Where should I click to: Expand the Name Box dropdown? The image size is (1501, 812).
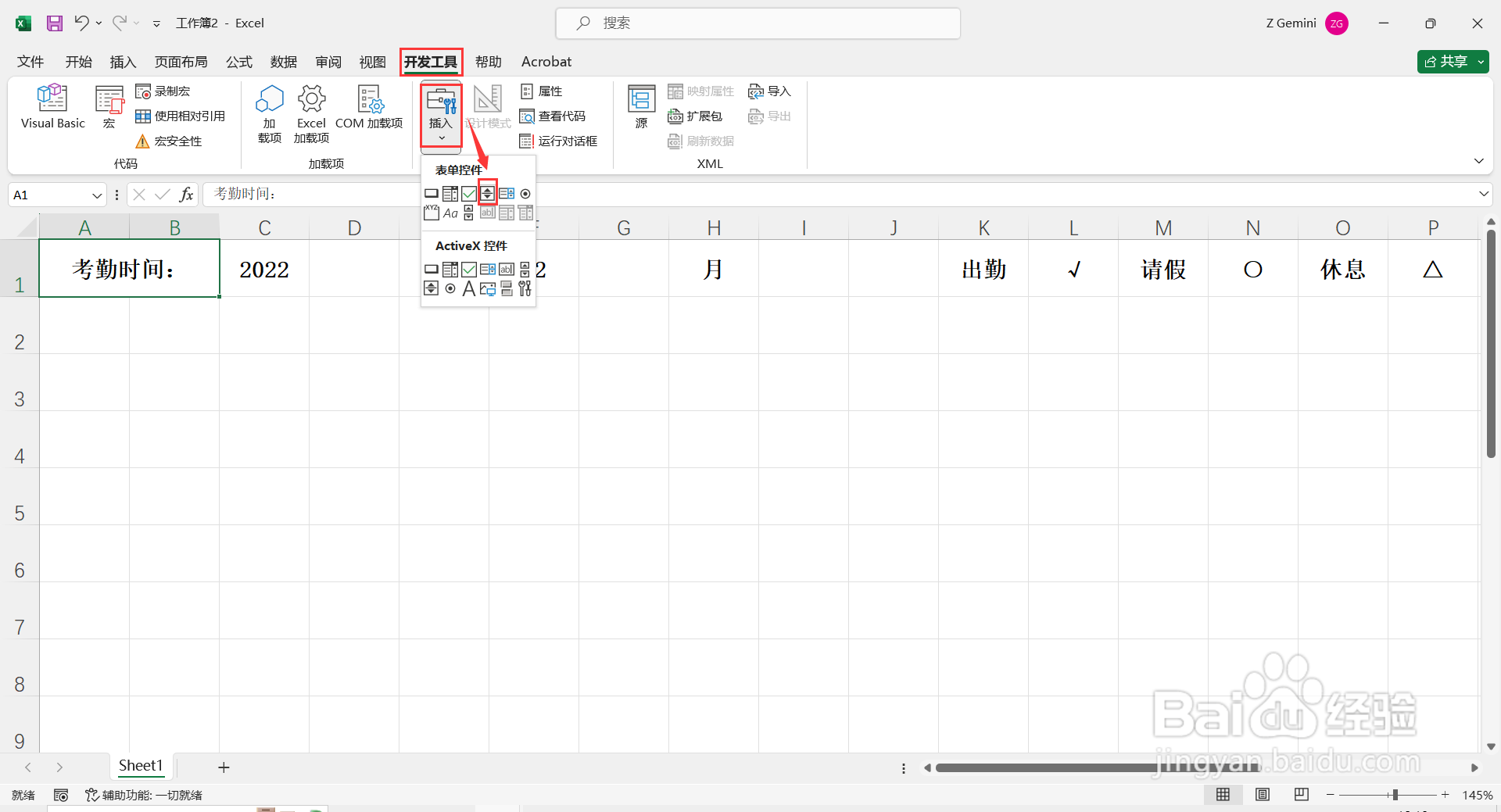(97, 195)
